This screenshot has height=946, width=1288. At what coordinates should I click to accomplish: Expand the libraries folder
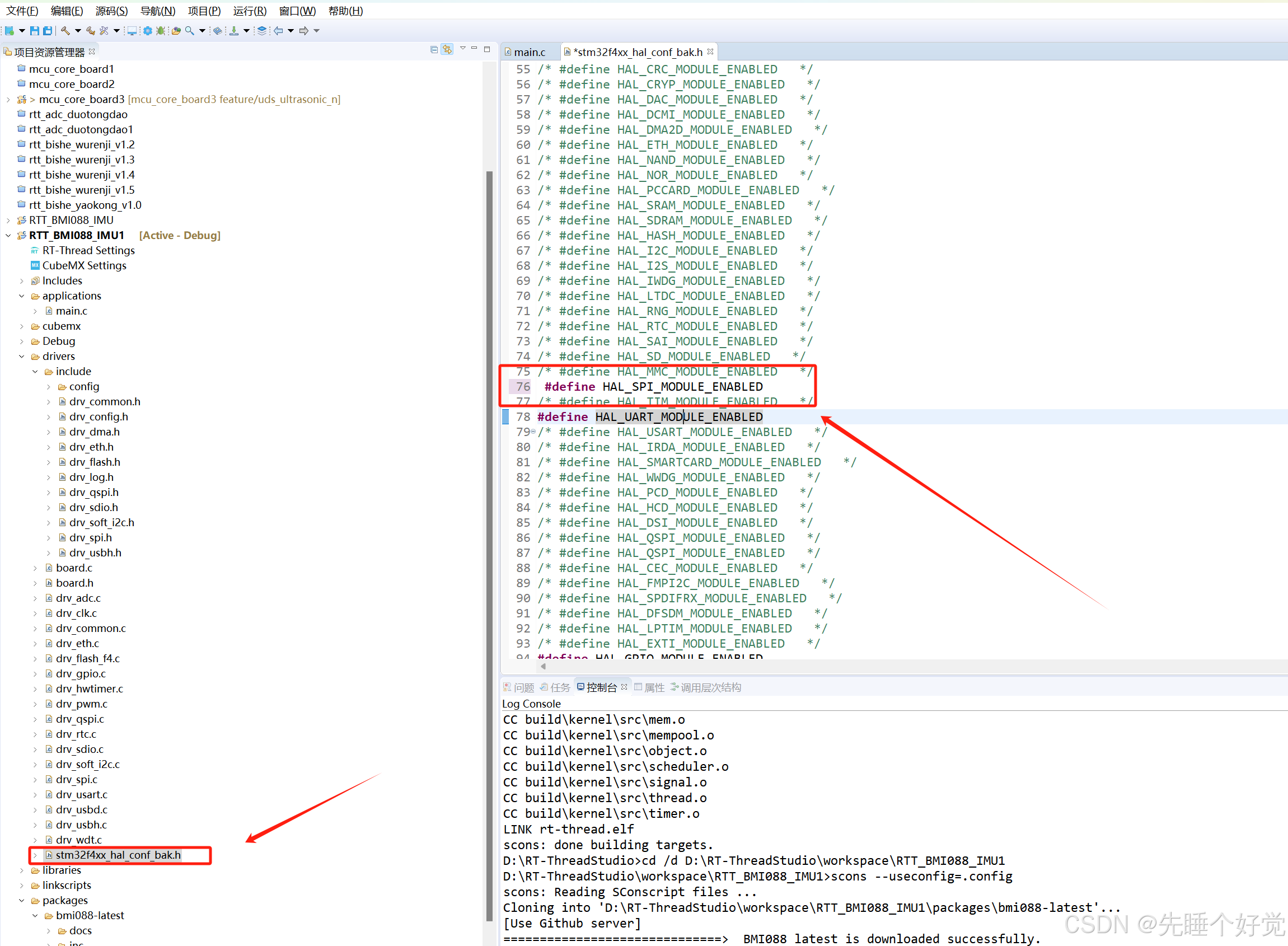pos(22,870)
